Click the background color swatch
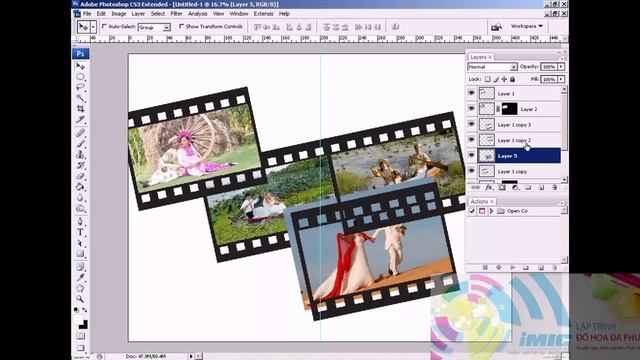 [x=84, y=325]
